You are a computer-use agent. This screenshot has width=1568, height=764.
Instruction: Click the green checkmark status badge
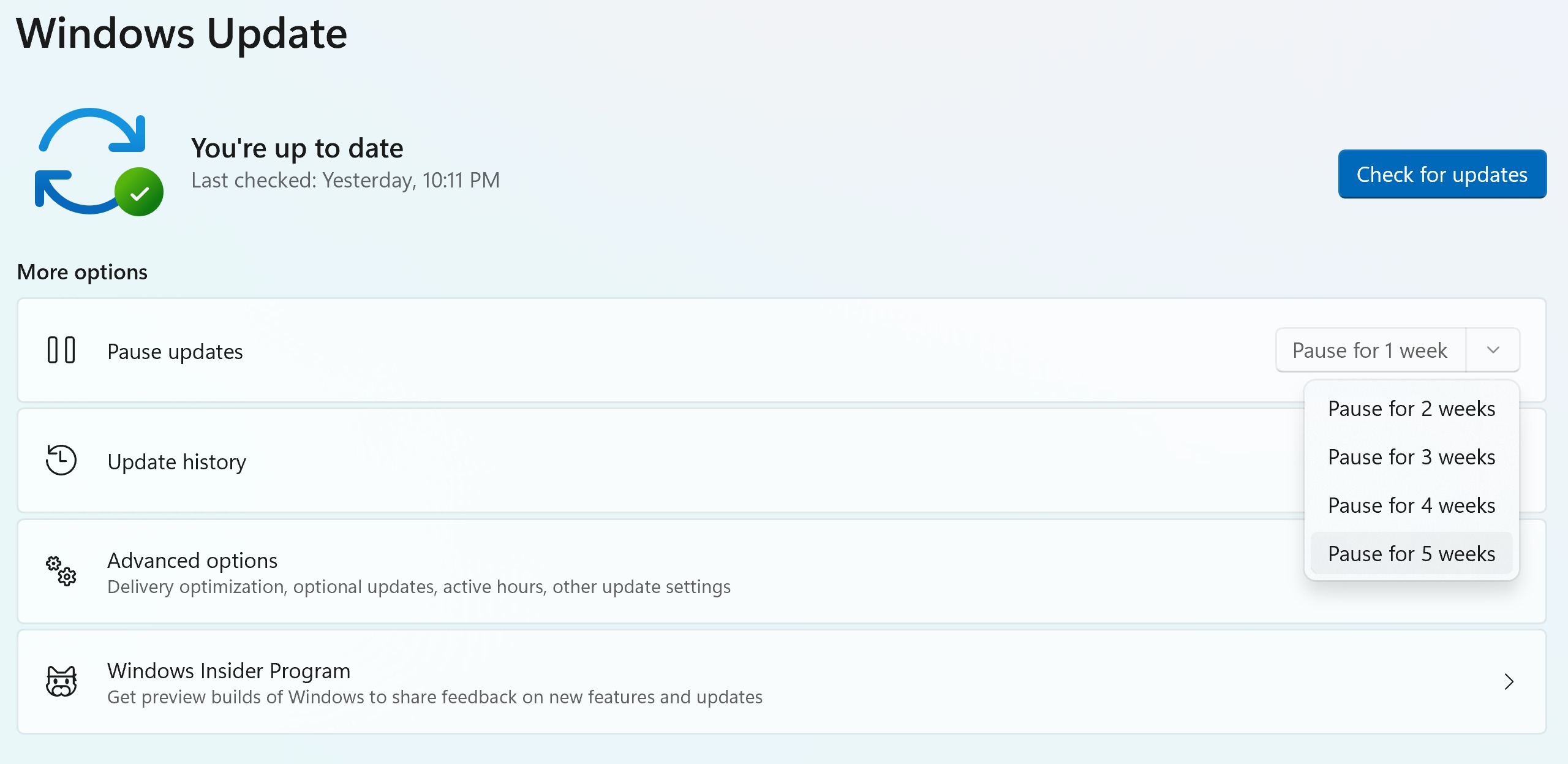coord(140,192)
